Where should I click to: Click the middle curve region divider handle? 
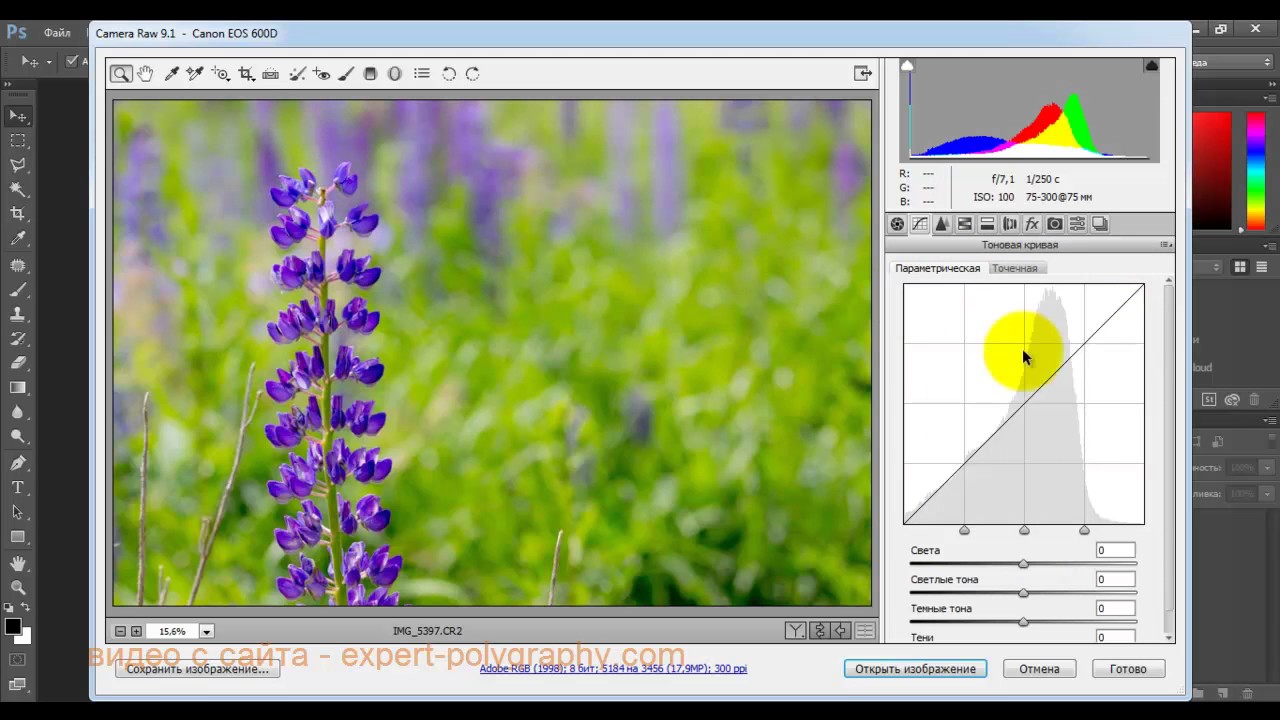(x=1024, y=530)
